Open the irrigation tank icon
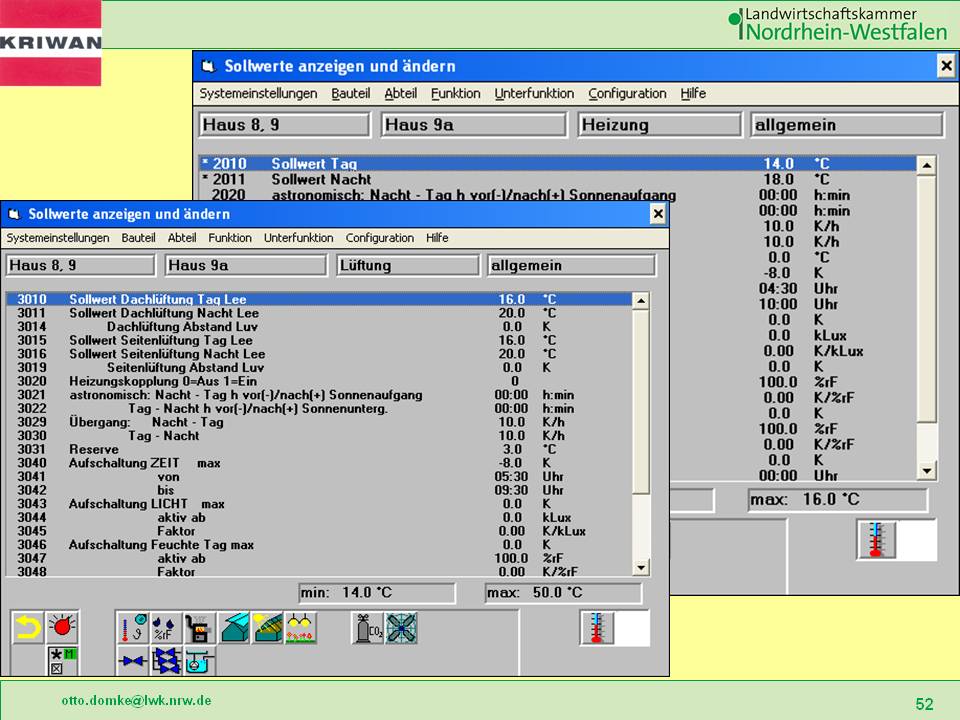Screen dimensions: 960x720 click(x=200, y=661)
